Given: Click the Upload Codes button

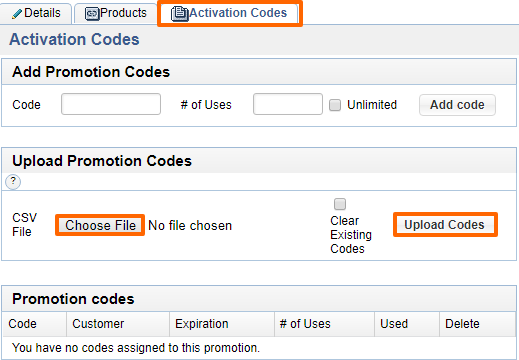Looking at the screenshot, I should [x=445, y=225].
